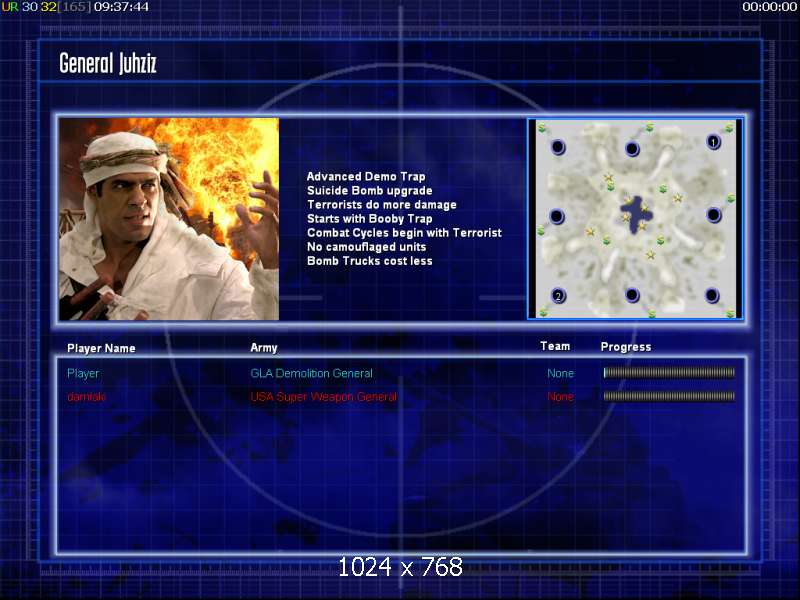Click the 'Army' column header
Viewport: 800px width, 600px height.
click(264, 348)
